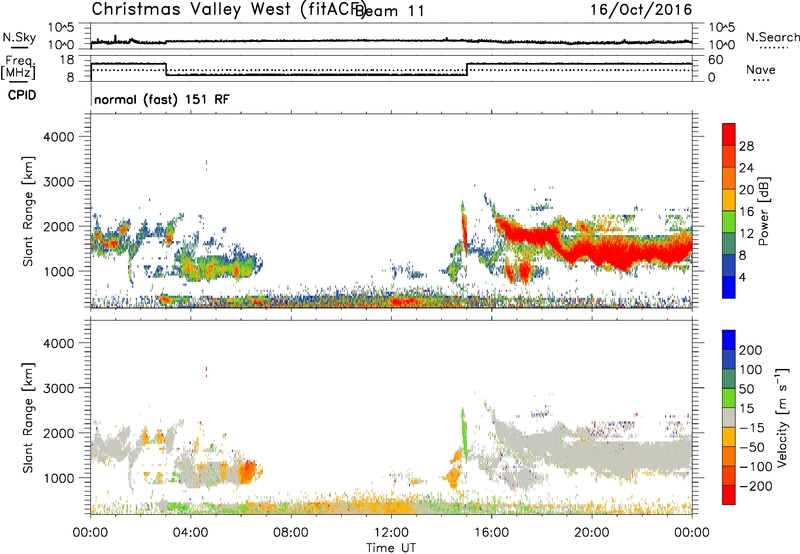Pick the red bottom segment of Velocity color bar
800x554 pixels.
(x=729, y=495)
